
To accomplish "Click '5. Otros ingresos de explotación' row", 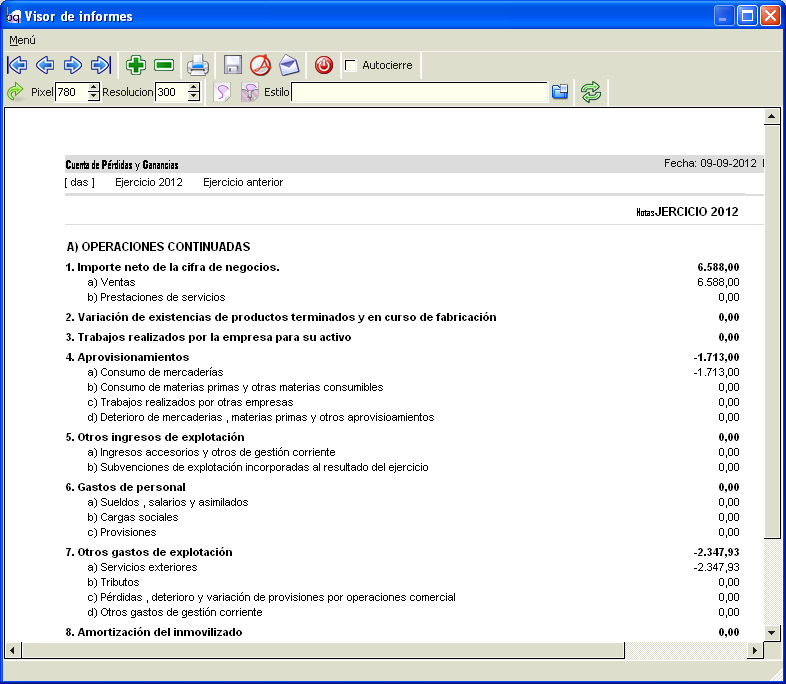I will (x=155, y=437).
